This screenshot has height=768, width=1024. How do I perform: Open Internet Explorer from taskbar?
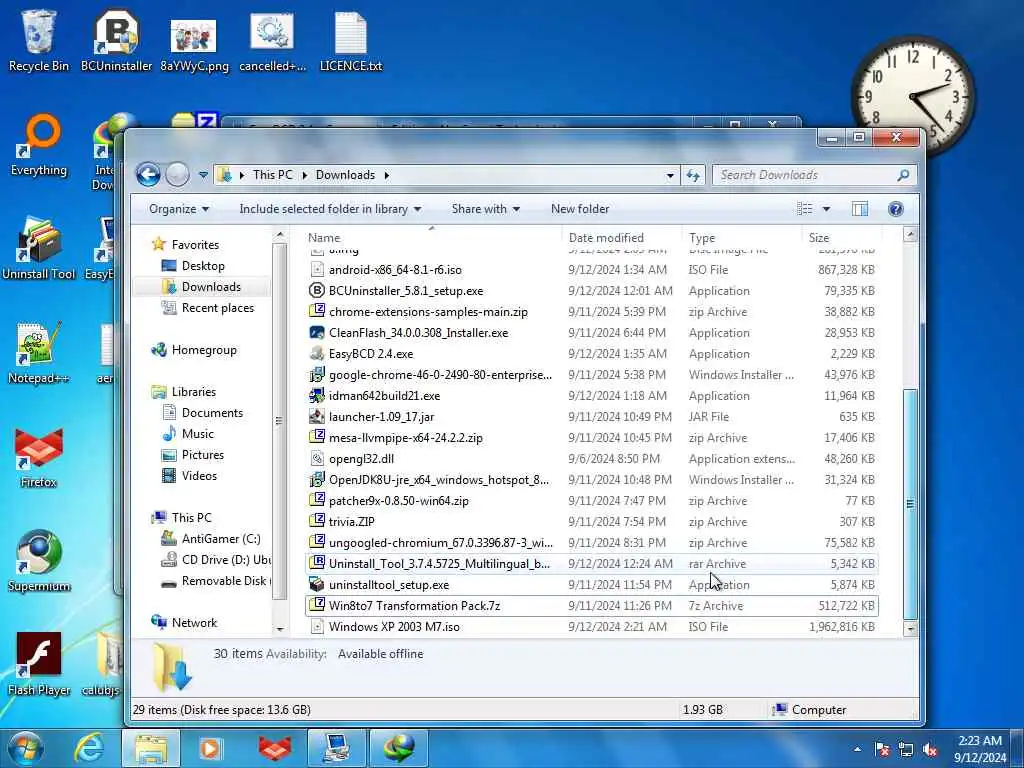[89, 748]
